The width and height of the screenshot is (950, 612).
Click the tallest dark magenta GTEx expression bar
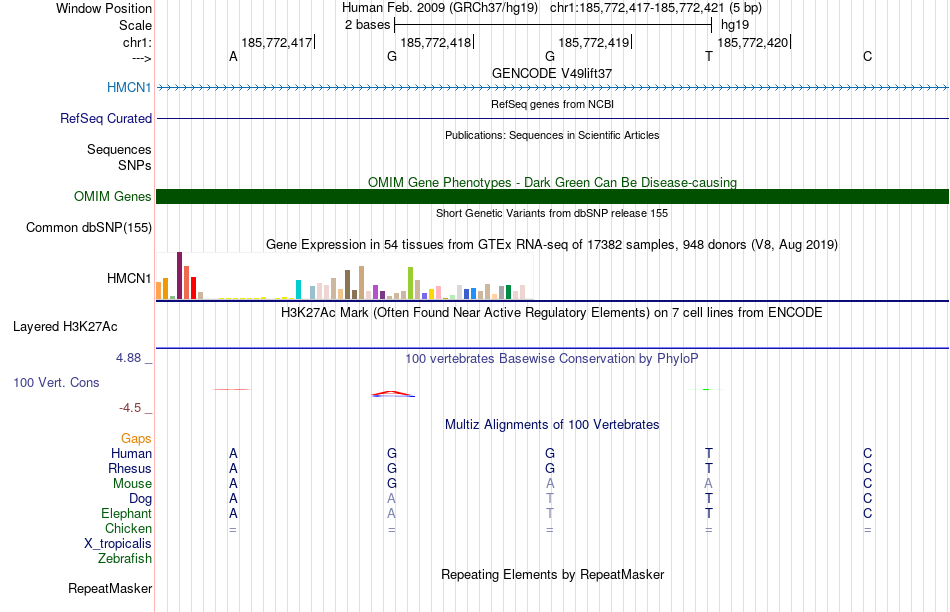click(179, 276)
